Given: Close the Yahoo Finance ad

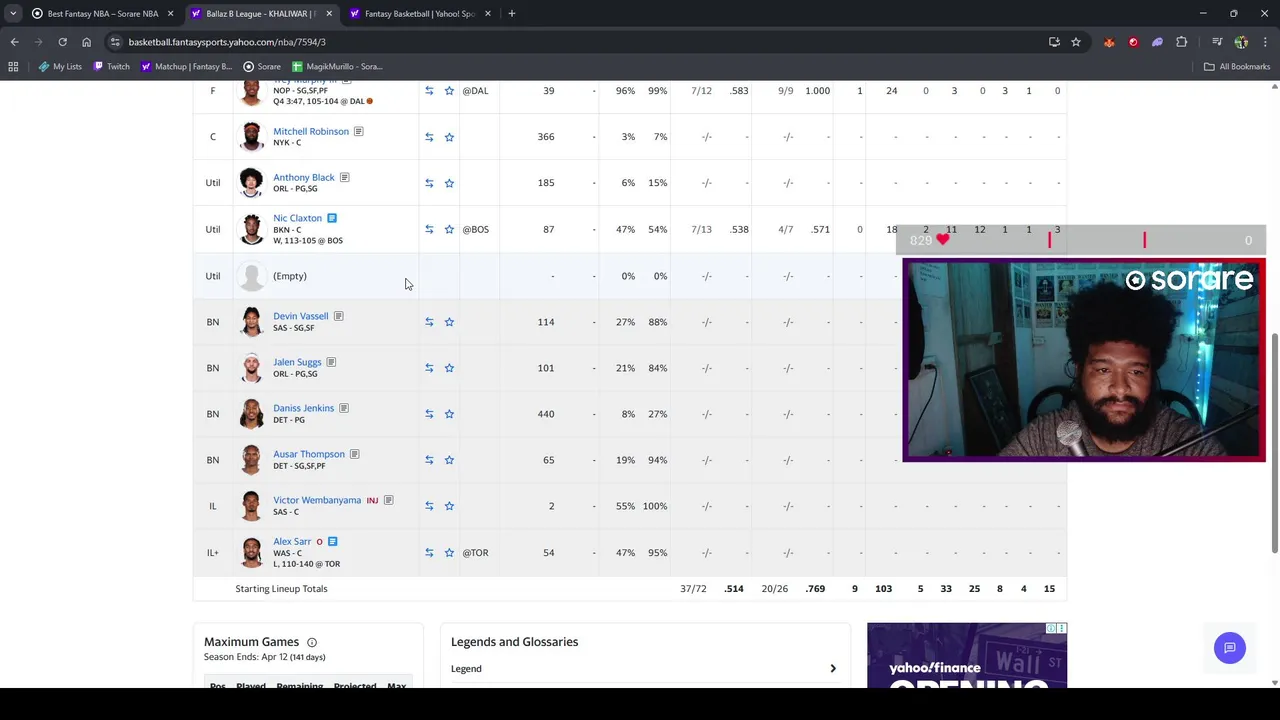Looking at the screenshot, I should pyautogui.click(x=1061, y=629).
